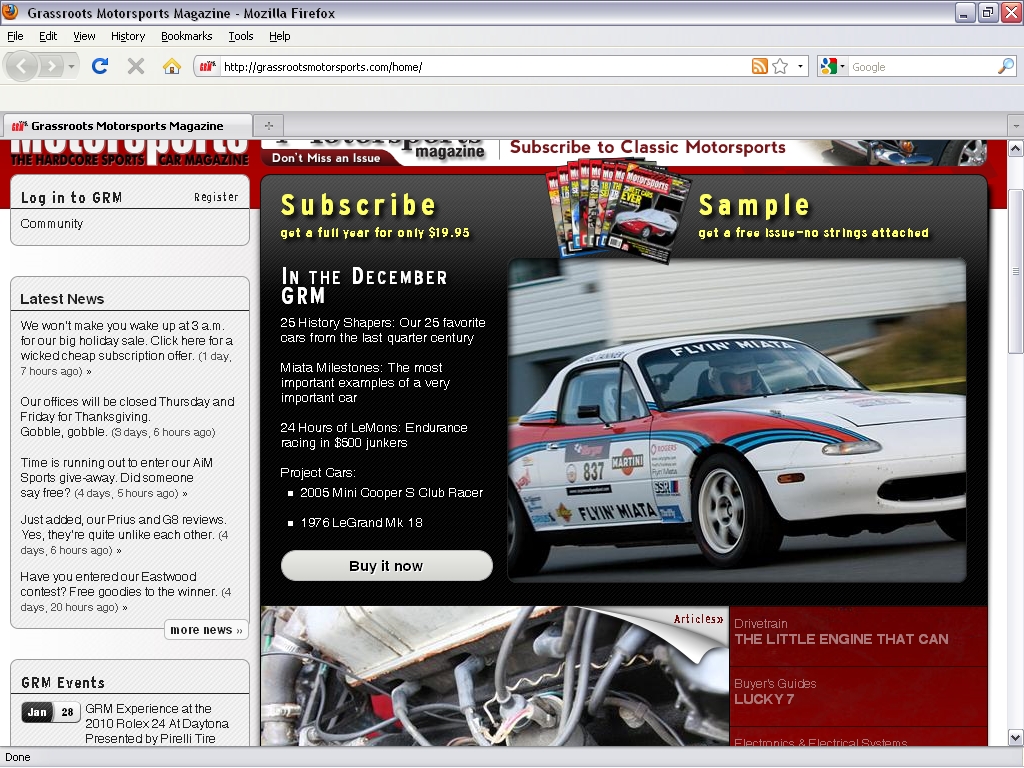Click the 2005 Mini Cooper S Club Racer item
Screen dimensions: 1024x768
391,492
